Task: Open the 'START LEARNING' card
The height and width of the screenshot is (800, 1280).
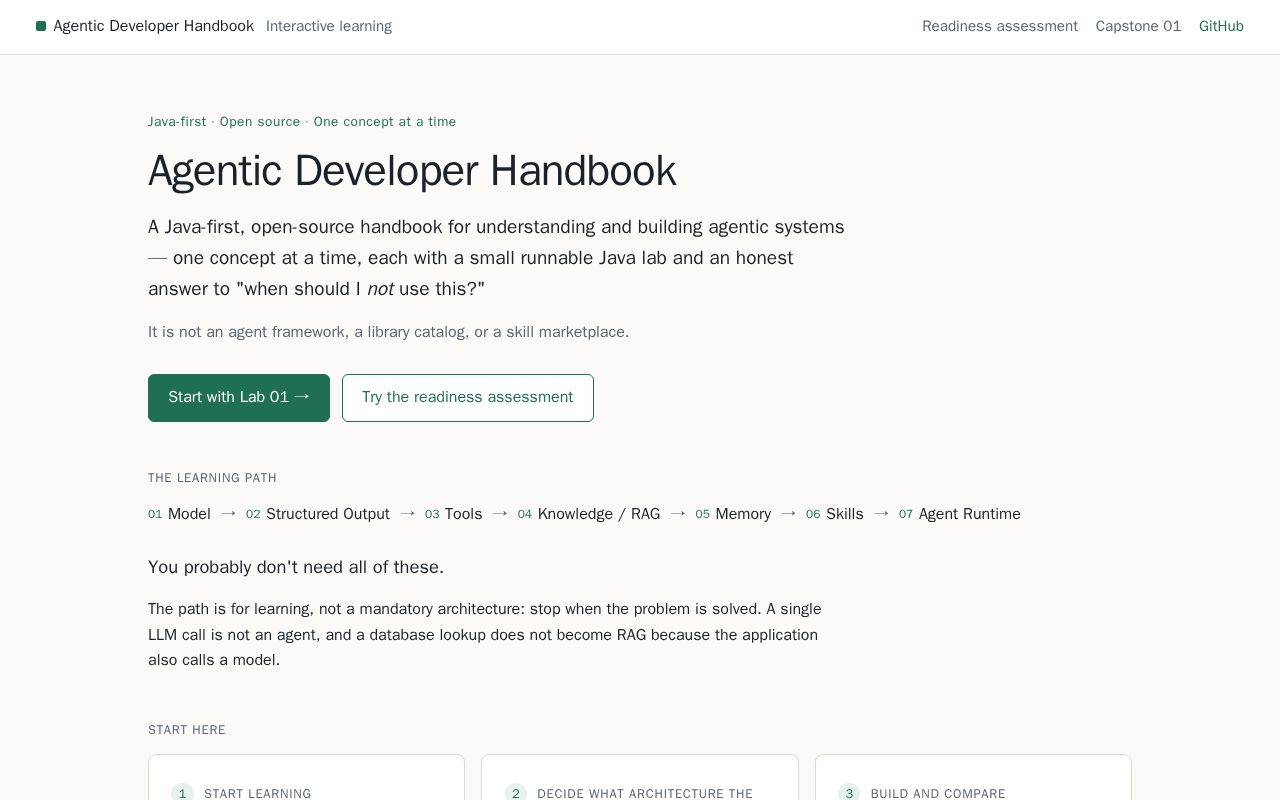Action: (x=306, y=778)
